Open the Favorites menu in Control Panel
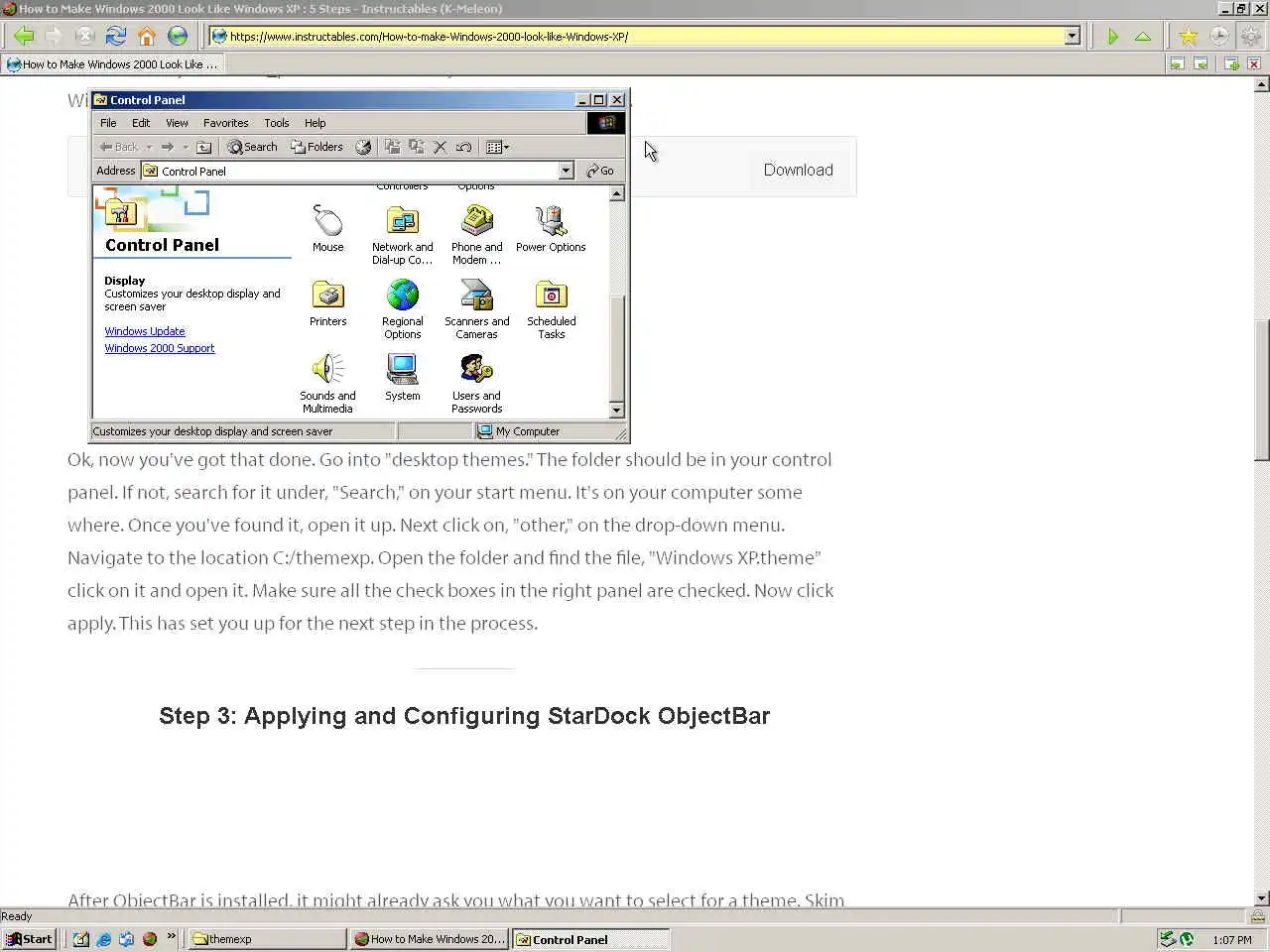 [x=225, y=123]
